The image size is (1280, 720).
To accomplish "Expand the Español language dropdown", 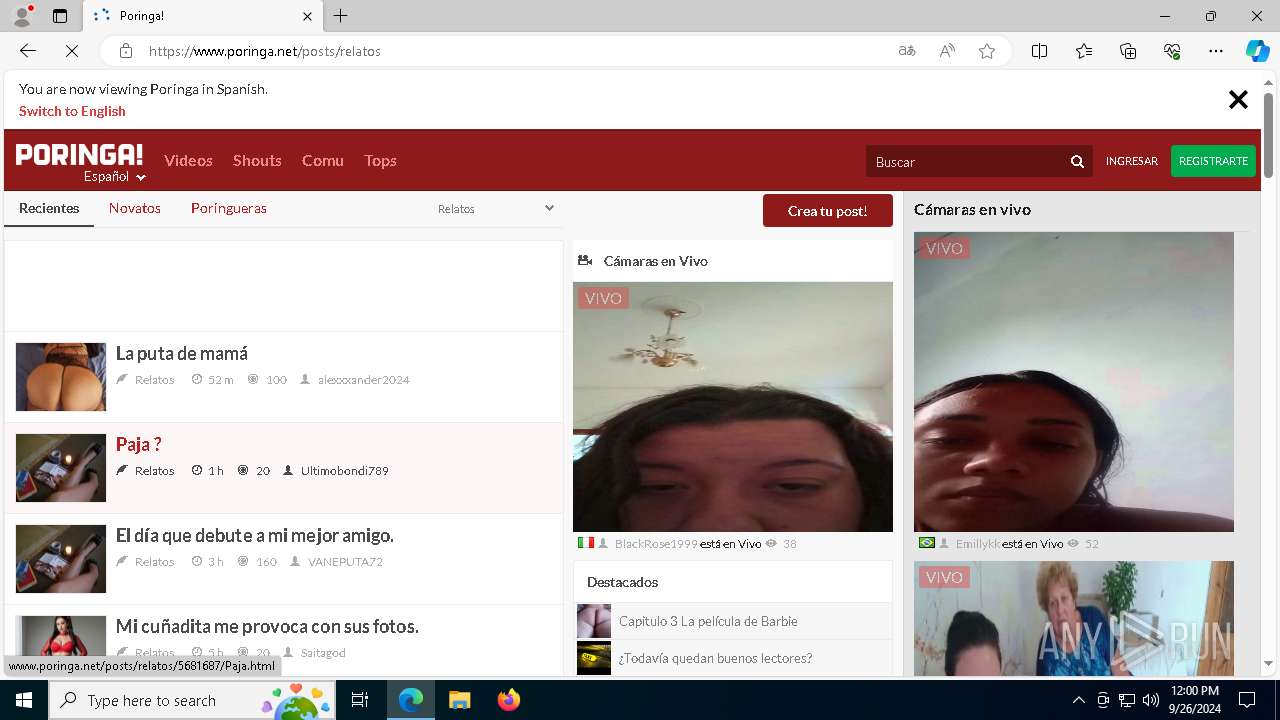I will coord(115,177).
